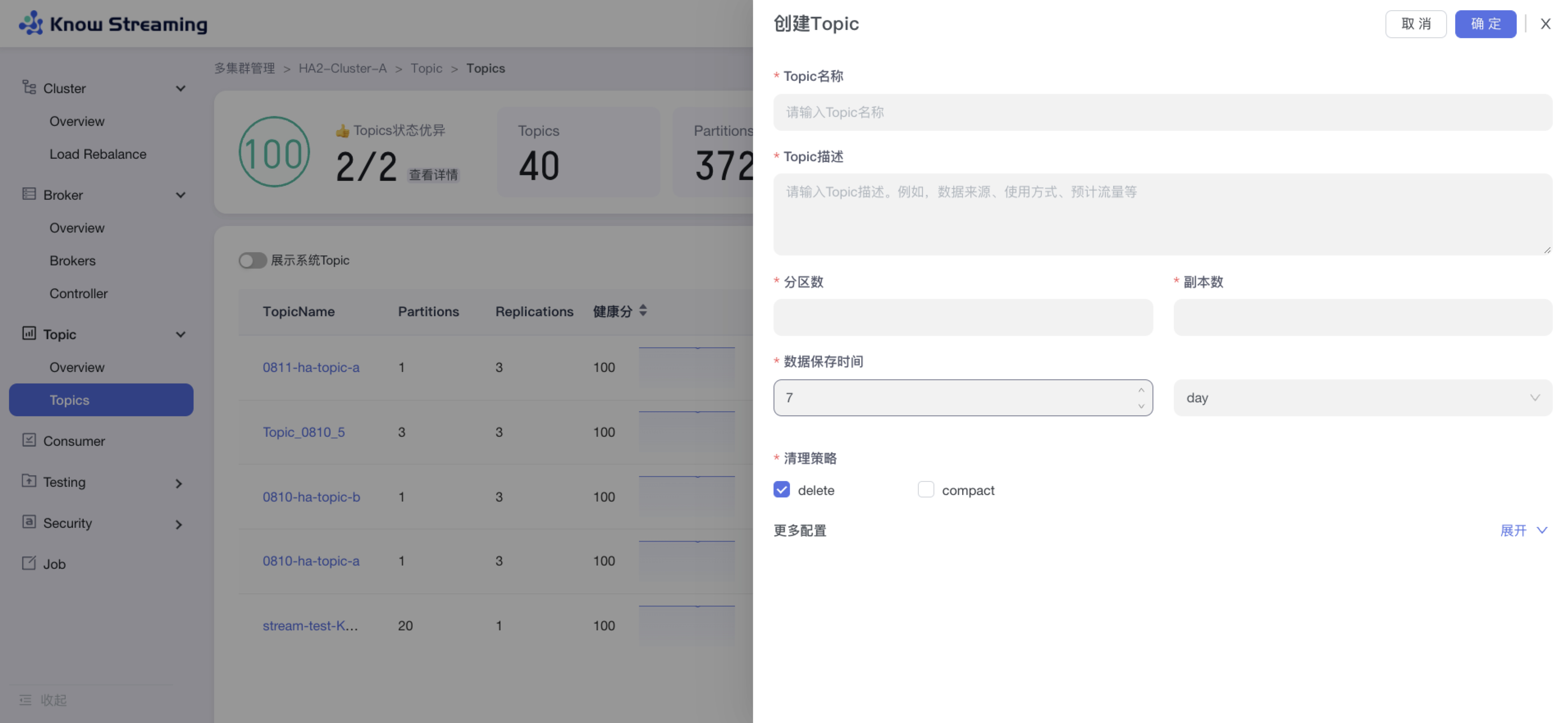Collapse the Topic sidebar section chevron

(x=180, y=334)
